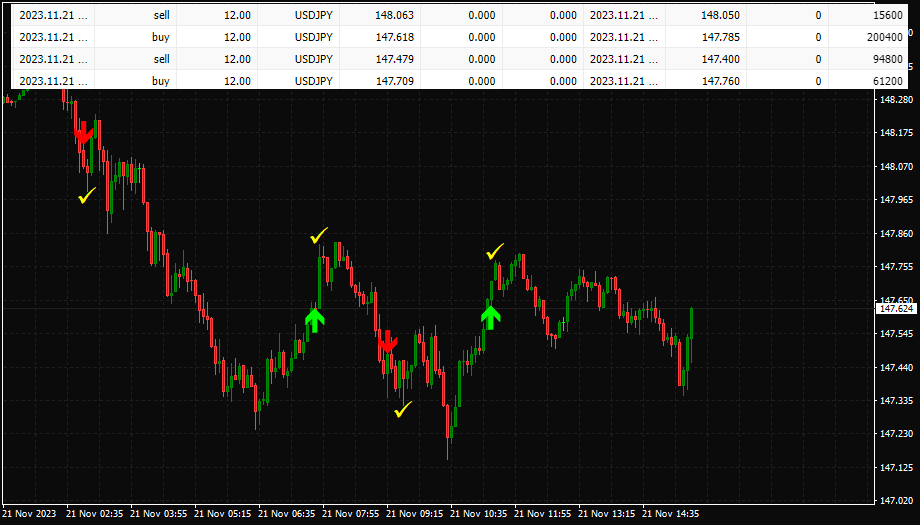Click the 12.00 volume in the 148.063 row
Viewport: 920px width, 525px height.
[x=237, y=15]
